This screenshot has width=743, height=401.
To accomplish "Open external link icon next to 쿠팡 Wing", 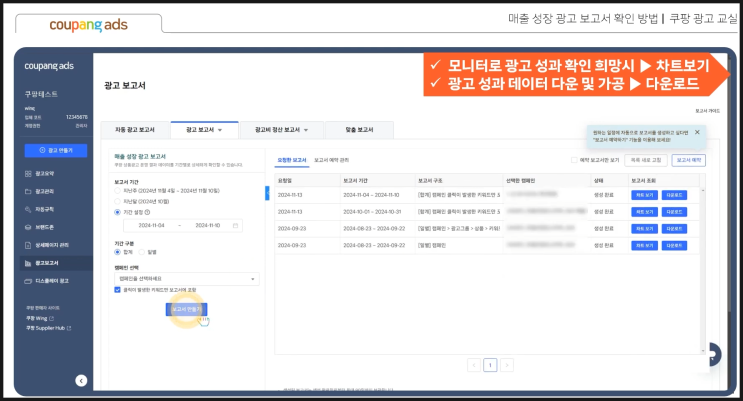I will pyautogui.click(x=52, y=319).
